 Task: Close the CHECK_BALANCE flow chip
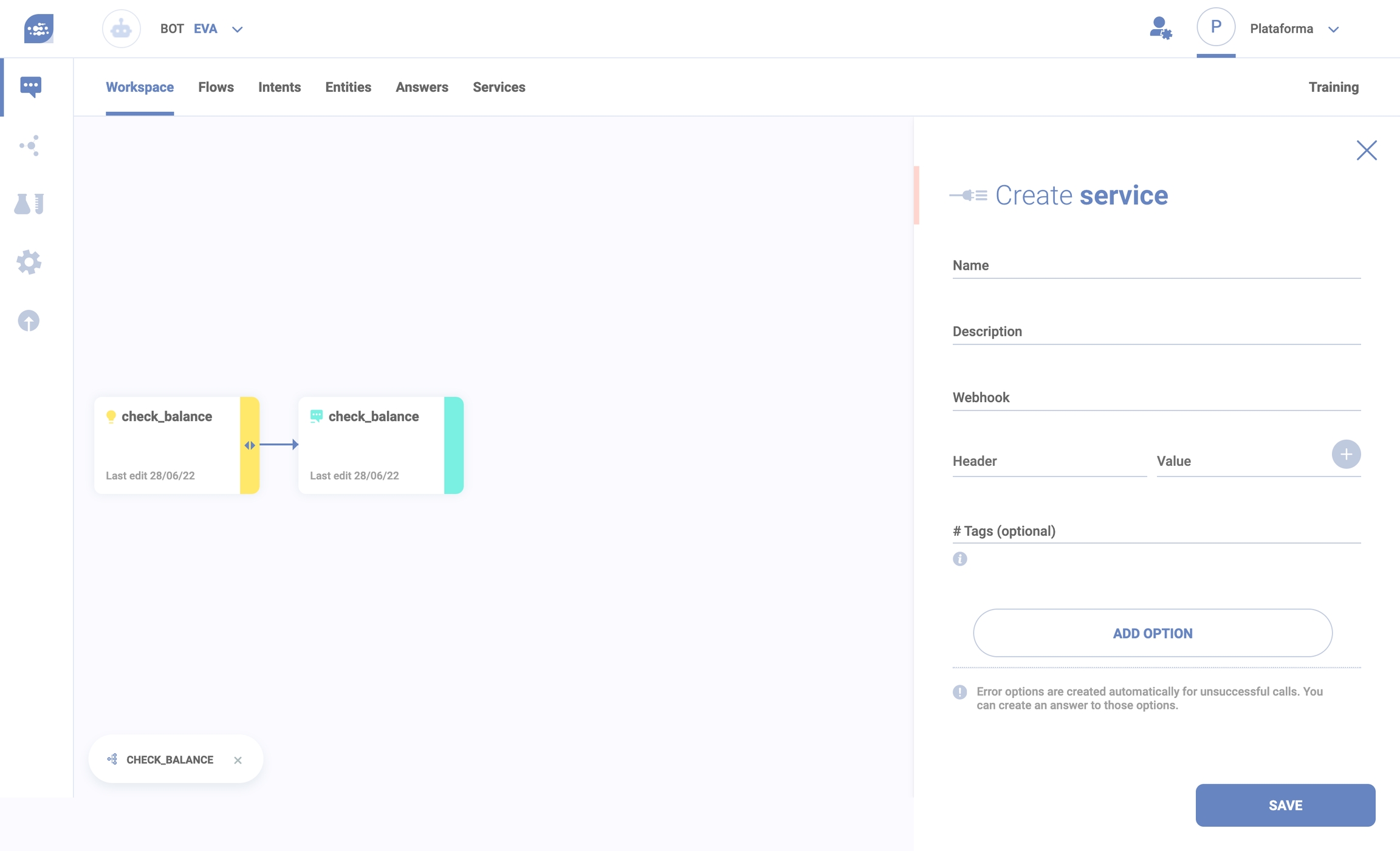pyautogui.click(x=238, y=760)
